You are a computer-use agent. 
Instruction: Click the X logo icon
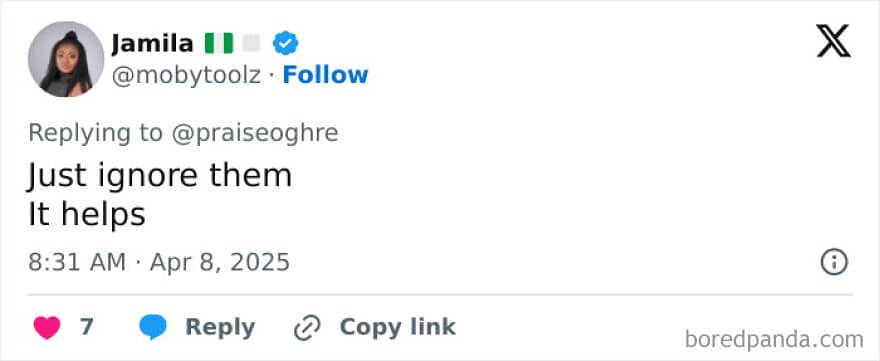[833, 41]
